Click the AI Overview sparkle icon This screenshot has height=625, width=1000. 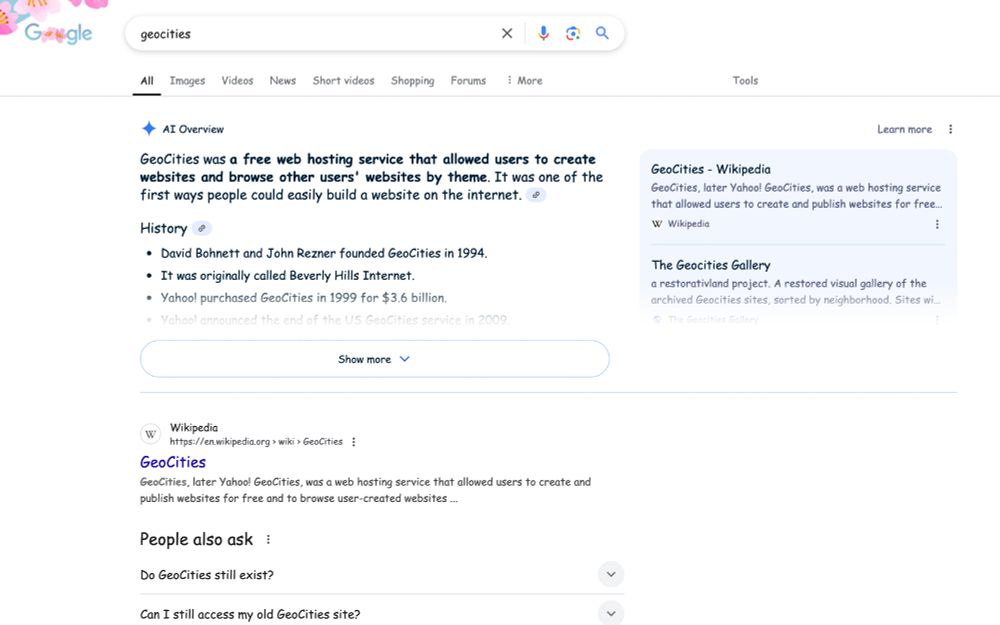click(149, 129)
